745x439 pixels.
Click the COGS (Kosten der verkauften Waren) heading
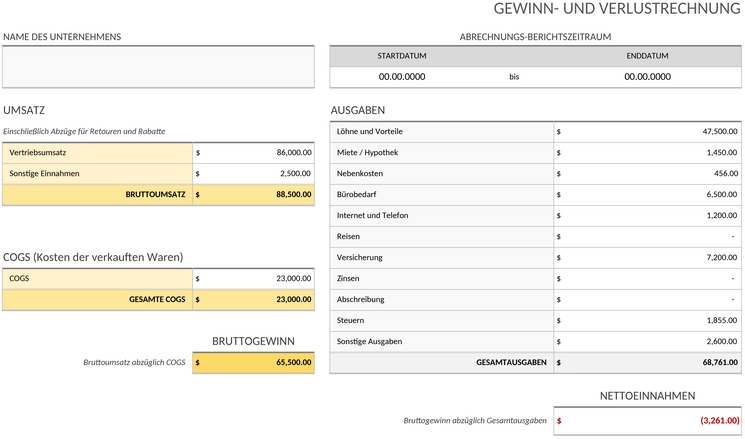[x=93, y=258]
